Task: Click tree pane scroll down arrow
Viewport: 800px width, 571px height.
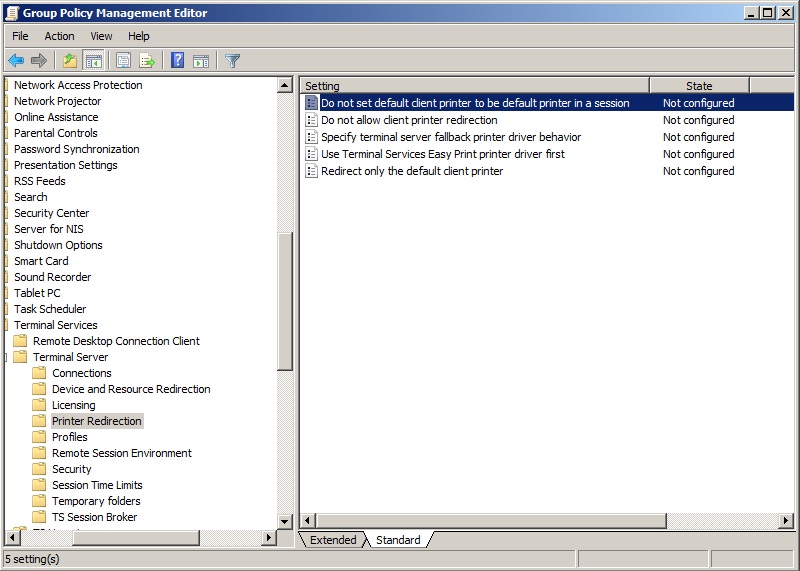Action: (x=285, y=522)
